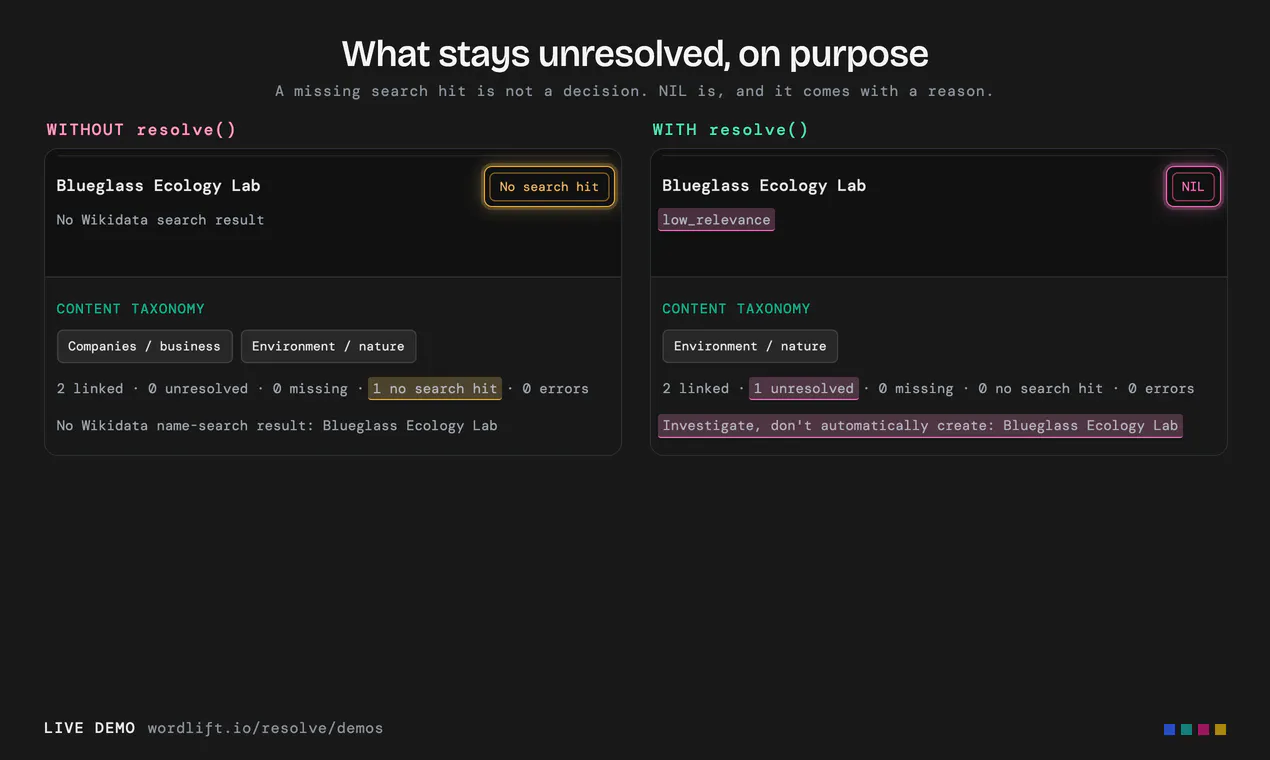Click the right panel's 'Blueglass Ecology Lab' title

(764, 185)
